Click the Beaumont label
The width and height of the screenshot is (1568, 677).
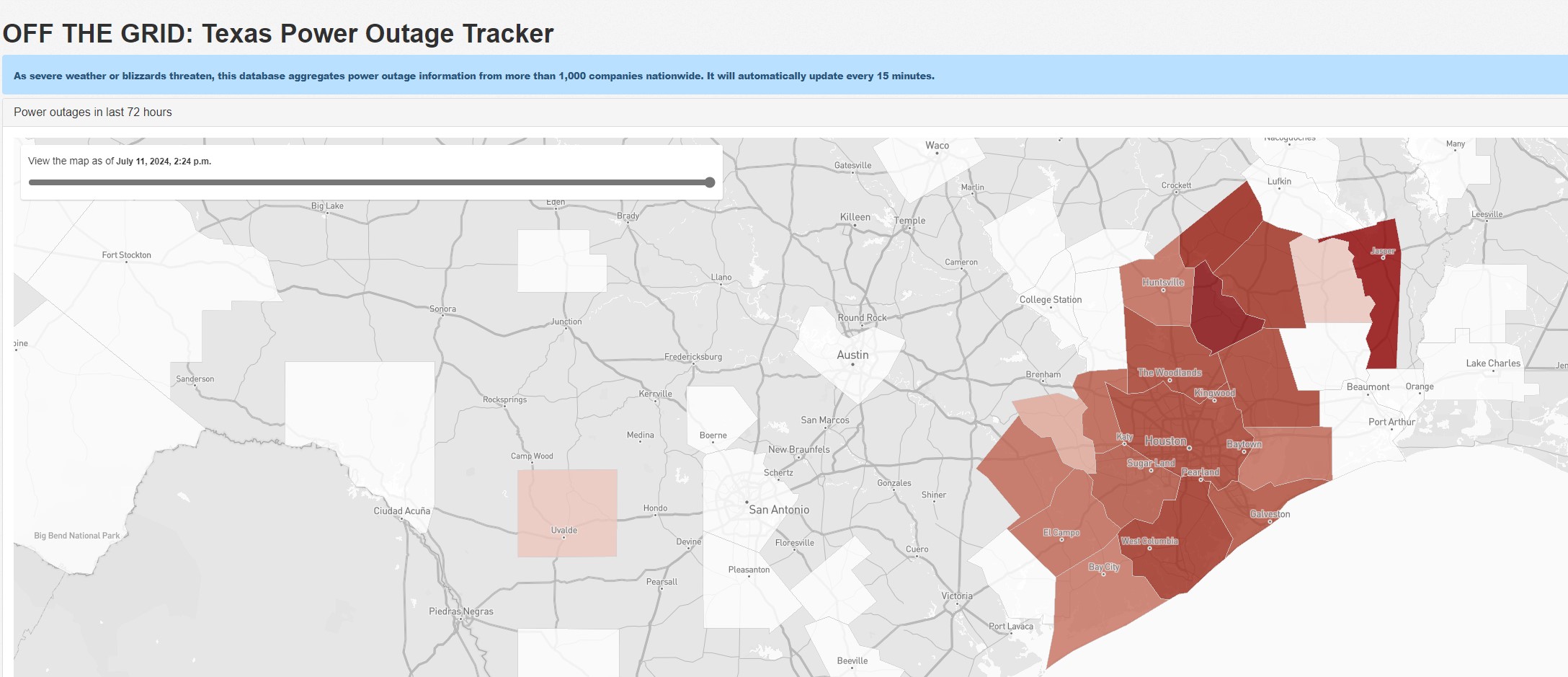pyautogui.click(x=1368, y=387)
